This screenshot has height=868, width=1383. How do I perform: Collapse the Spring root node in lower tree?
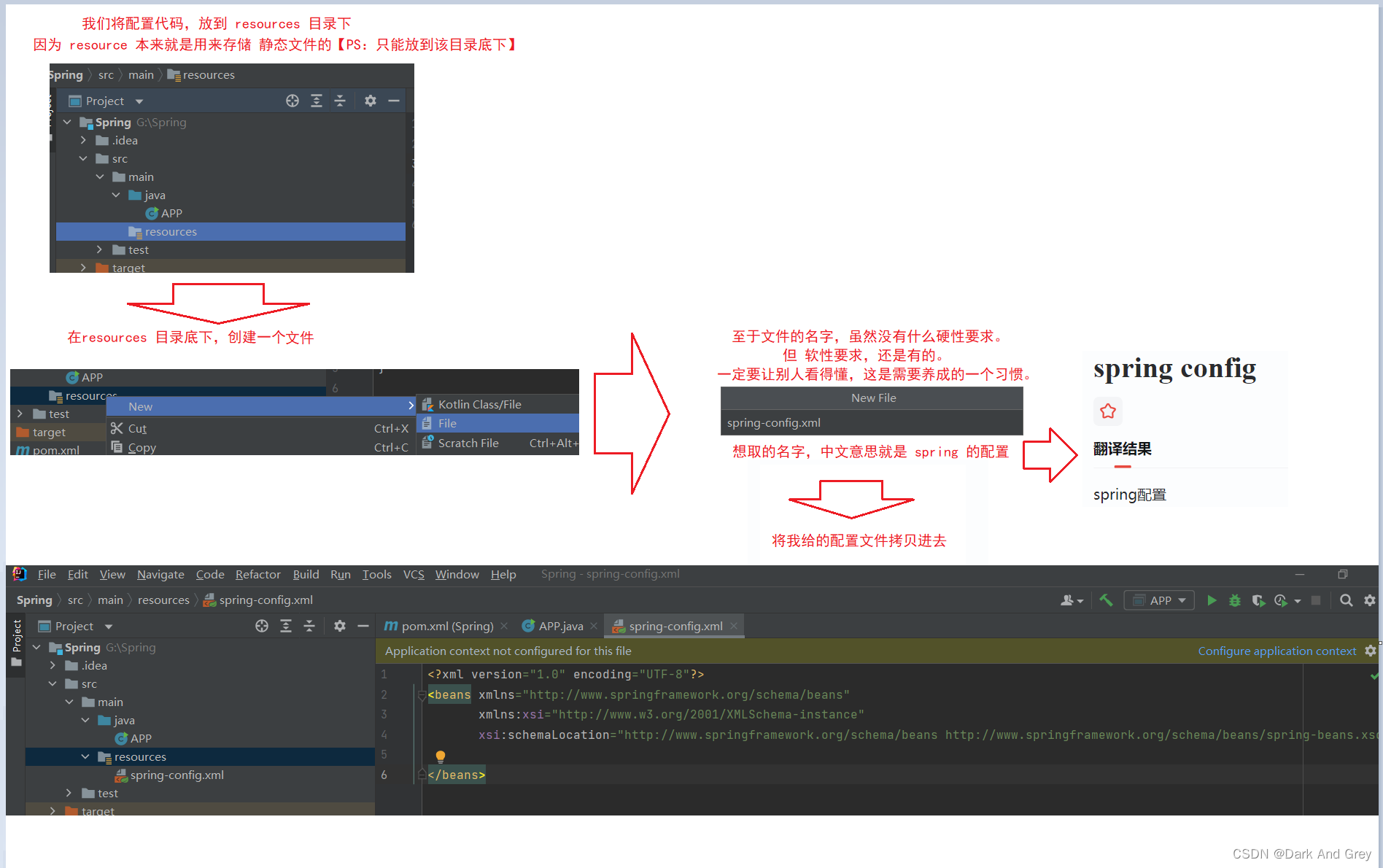36,647
